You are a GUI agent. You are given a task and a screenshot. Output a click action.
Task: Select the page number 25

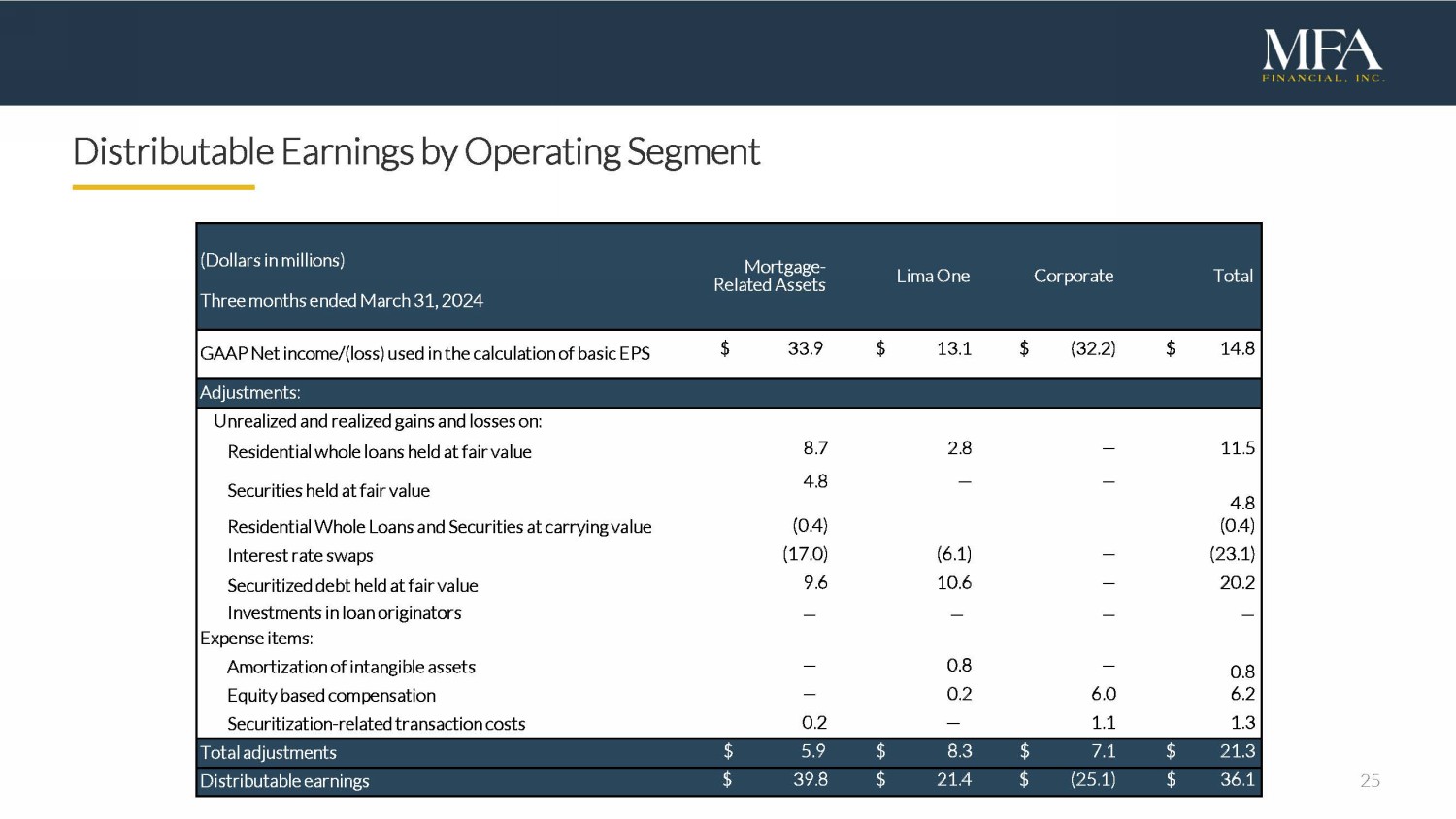click(x=1370, y=780)
